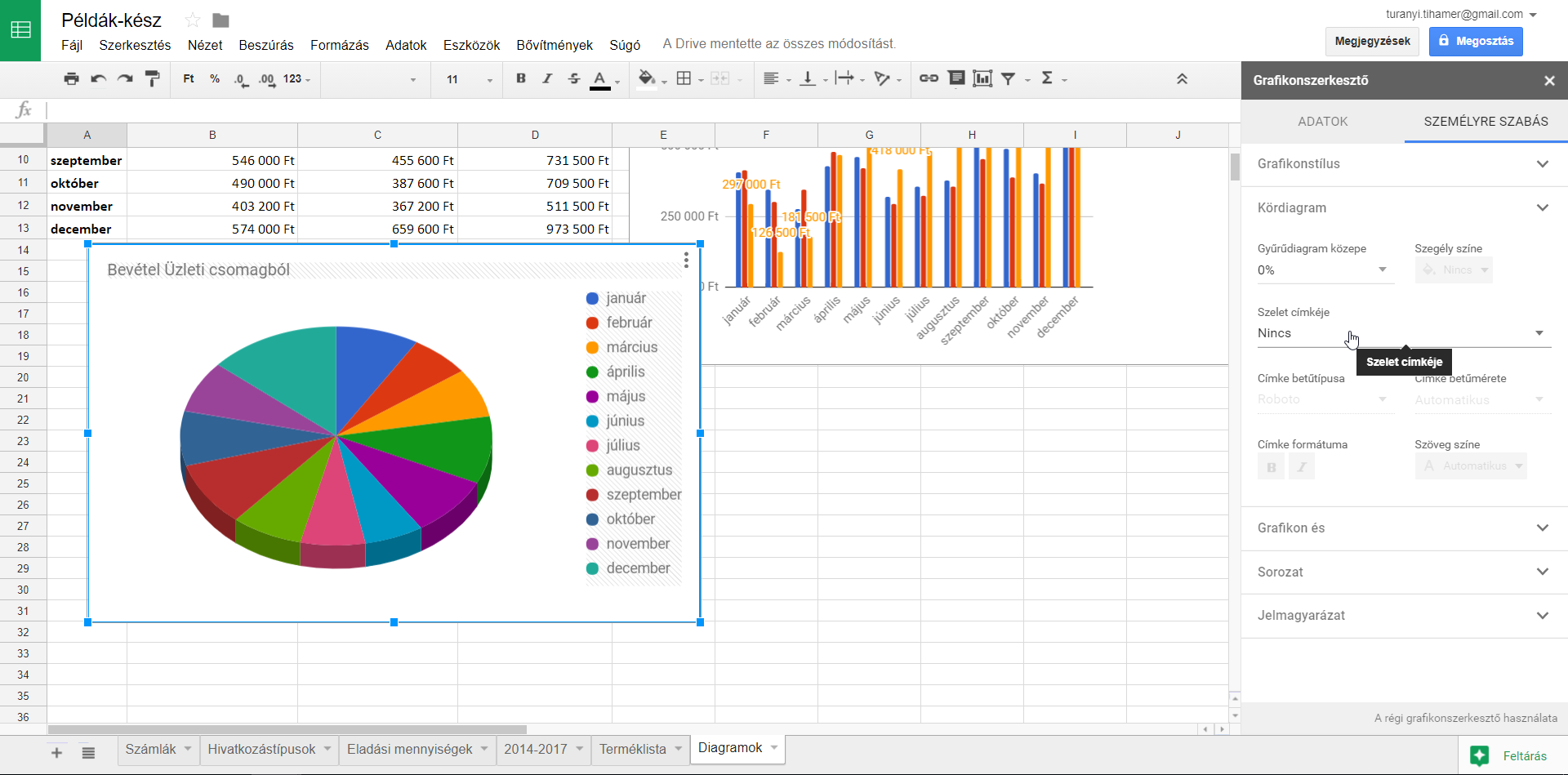Open the functions sigma icon
This screenshot has height=775, width=1568.
[1047, 78]
